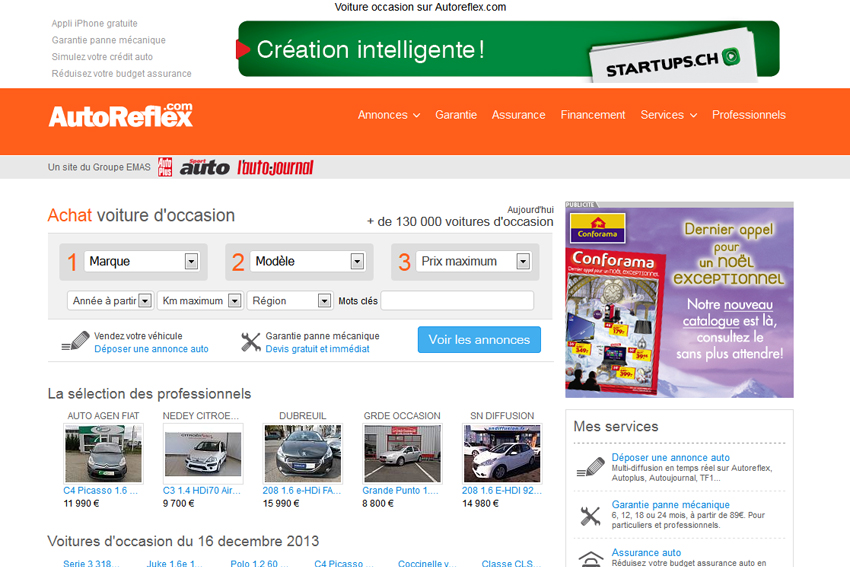Expand the Services menu
Screen dimensions: 850x567
coord(668,115)
